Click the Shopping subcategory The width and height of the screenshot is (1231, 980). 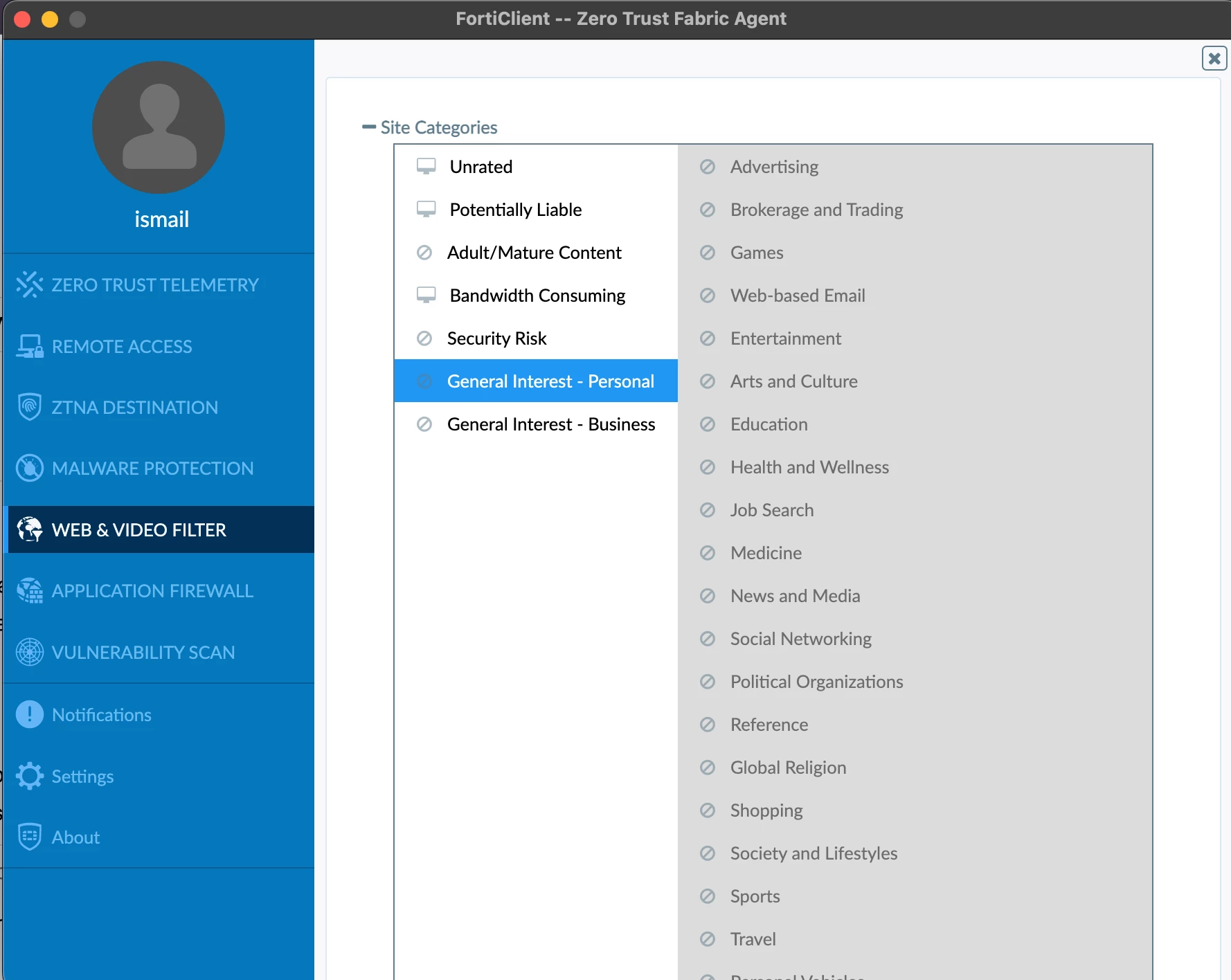766,810
